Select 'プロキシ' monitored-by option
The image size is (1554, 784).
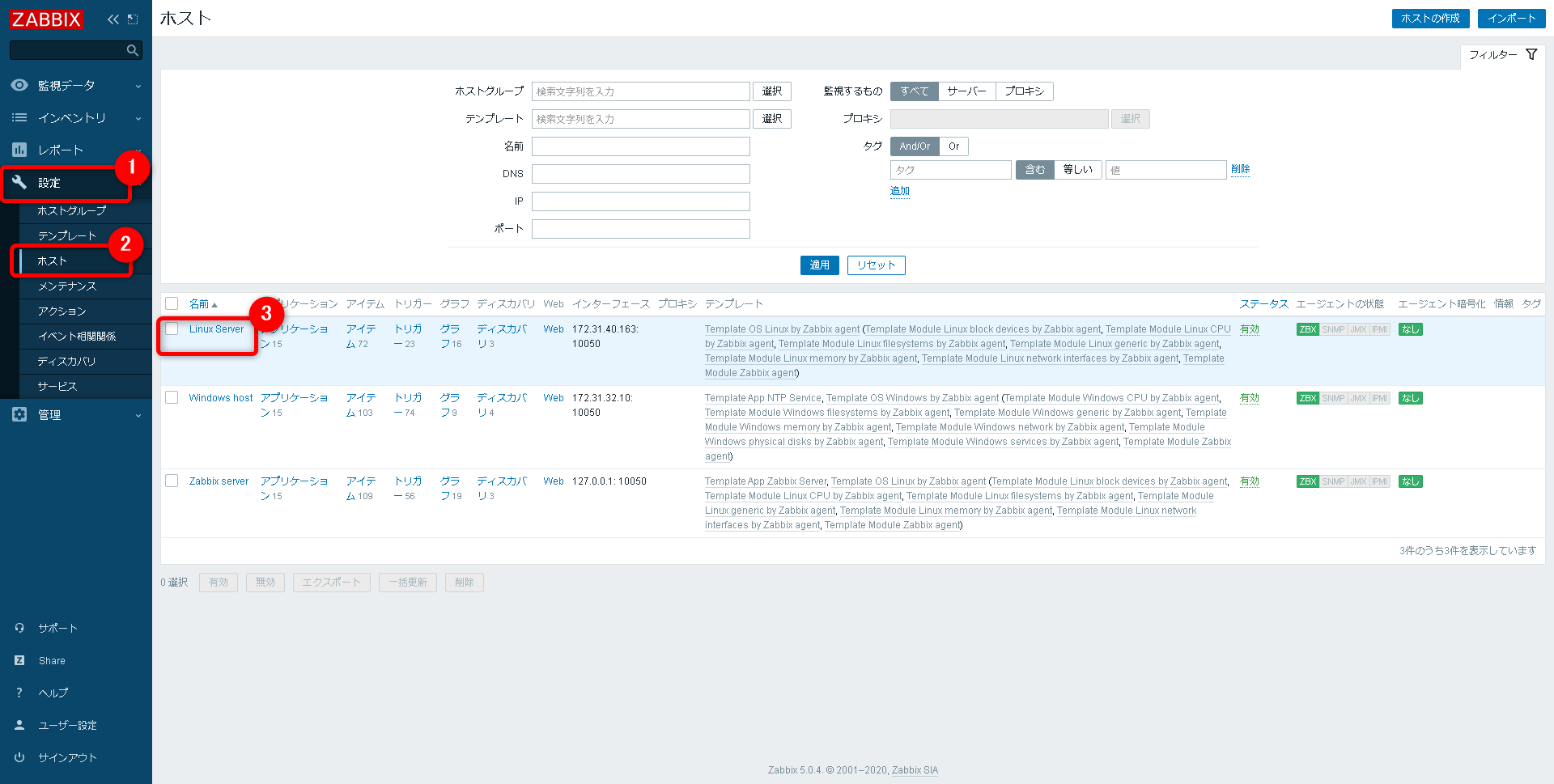point(1025,91)
